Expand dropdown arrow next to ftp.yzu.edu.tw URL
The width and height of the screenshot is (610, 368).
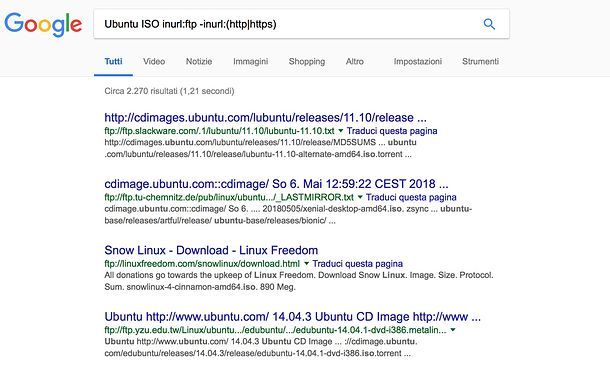coord(453,330)
